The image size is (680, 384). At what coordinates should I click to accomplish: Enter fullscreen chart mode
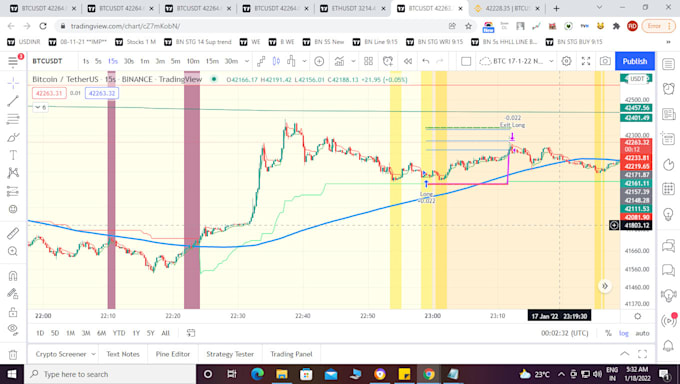pos(586,61)
